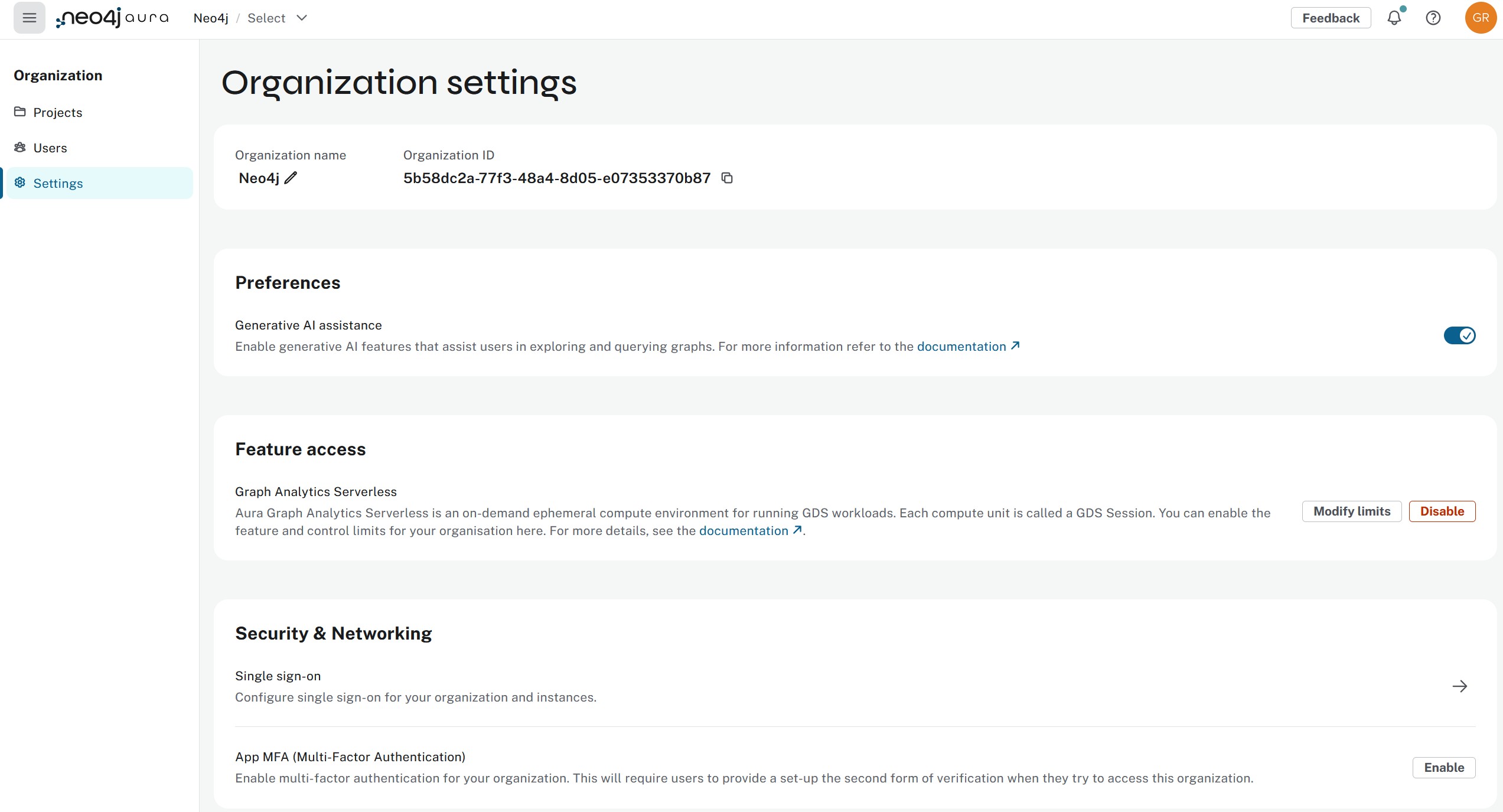
Task: Open the GR user avatar menu
Action: click(x=1480, y=18)
